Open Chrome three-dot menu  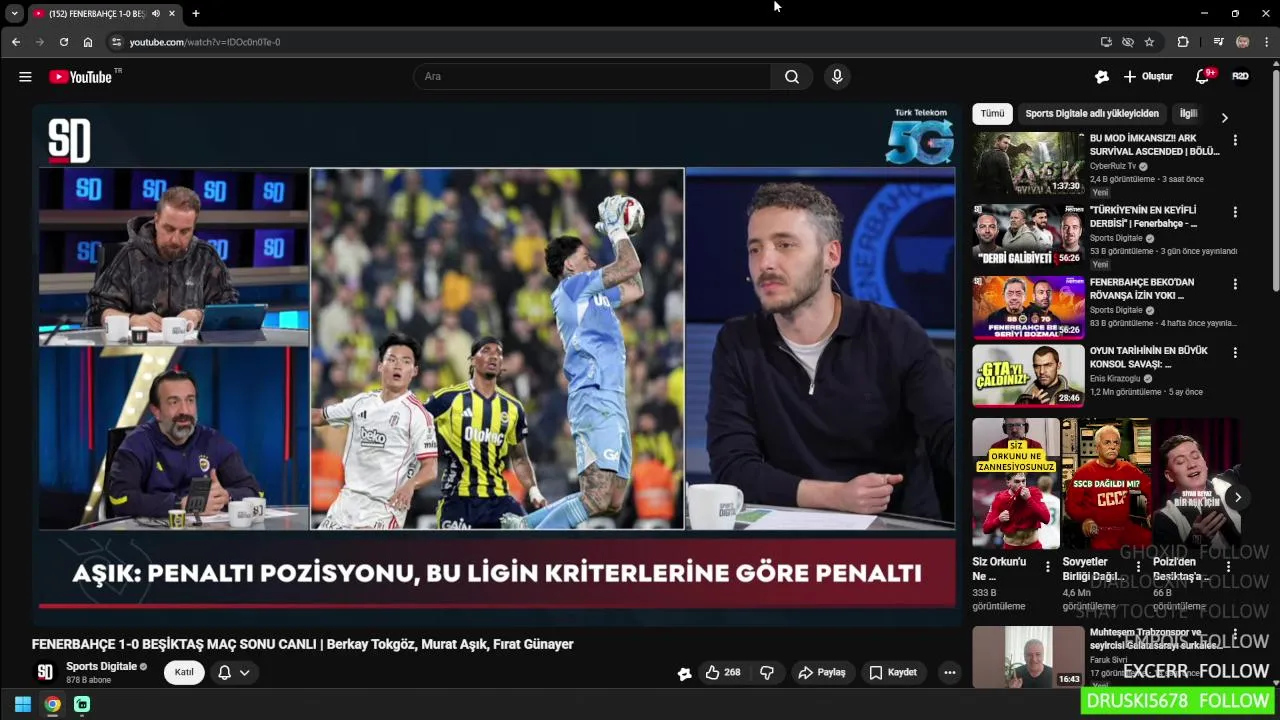tap(1266, 42)
